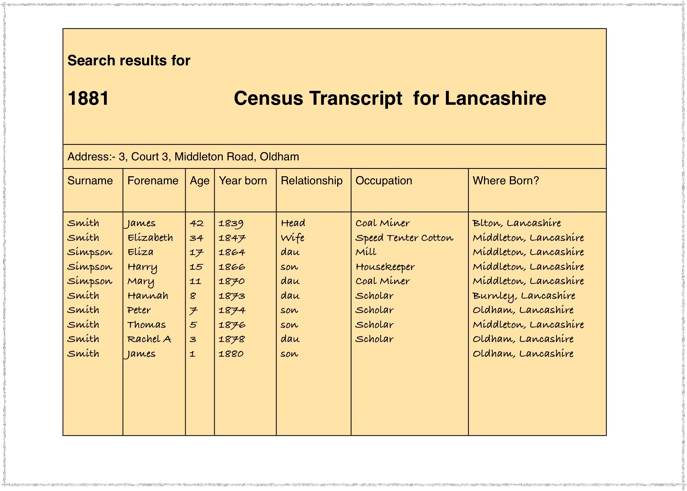This screenshot has height=491, width=687.
Task: Select the Occupation column header
Action: tap(384, 181)
